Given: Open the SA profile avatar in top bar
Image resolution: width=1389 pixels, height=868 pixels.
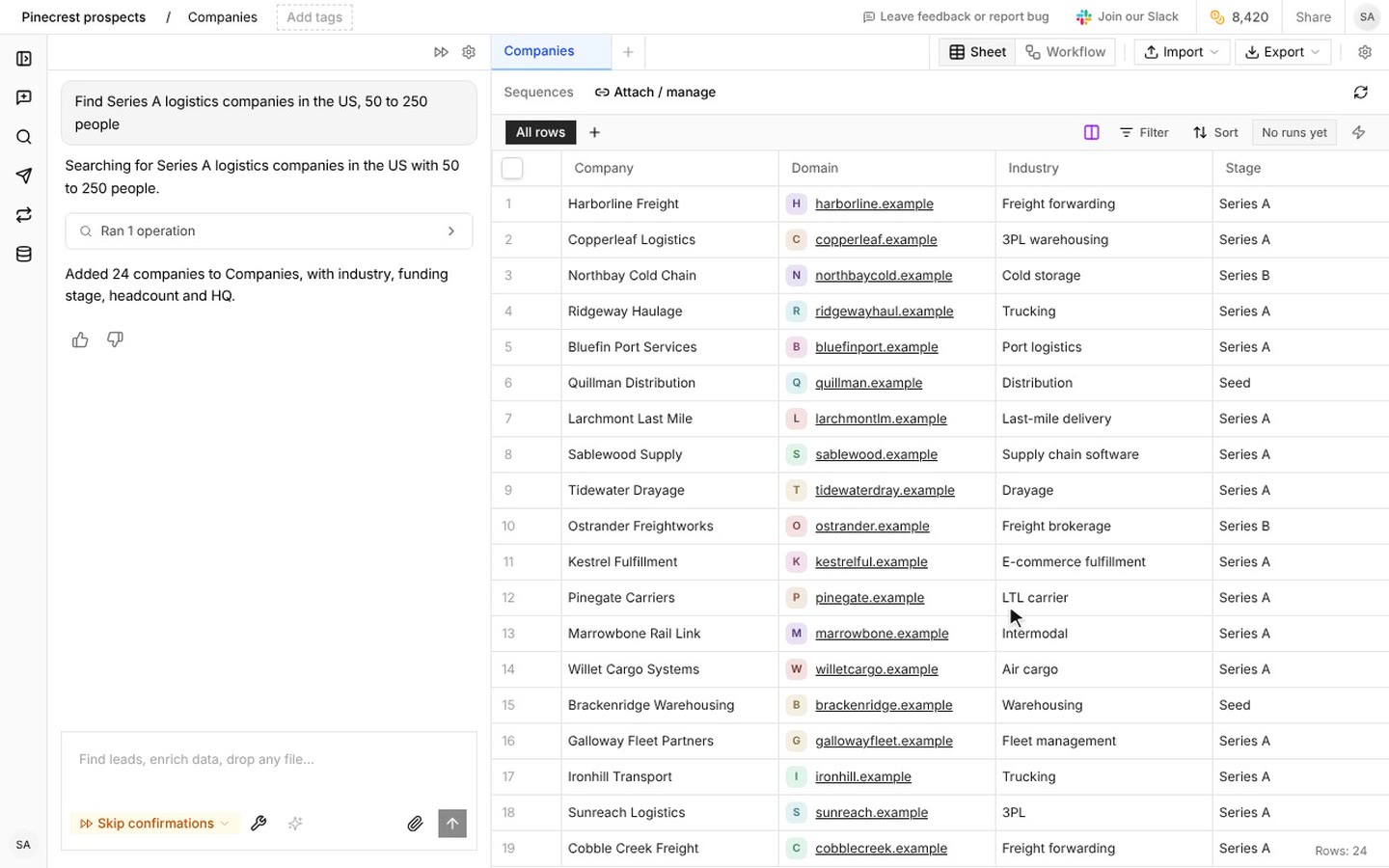Looking at the screenshot, I should (1367, 16).
